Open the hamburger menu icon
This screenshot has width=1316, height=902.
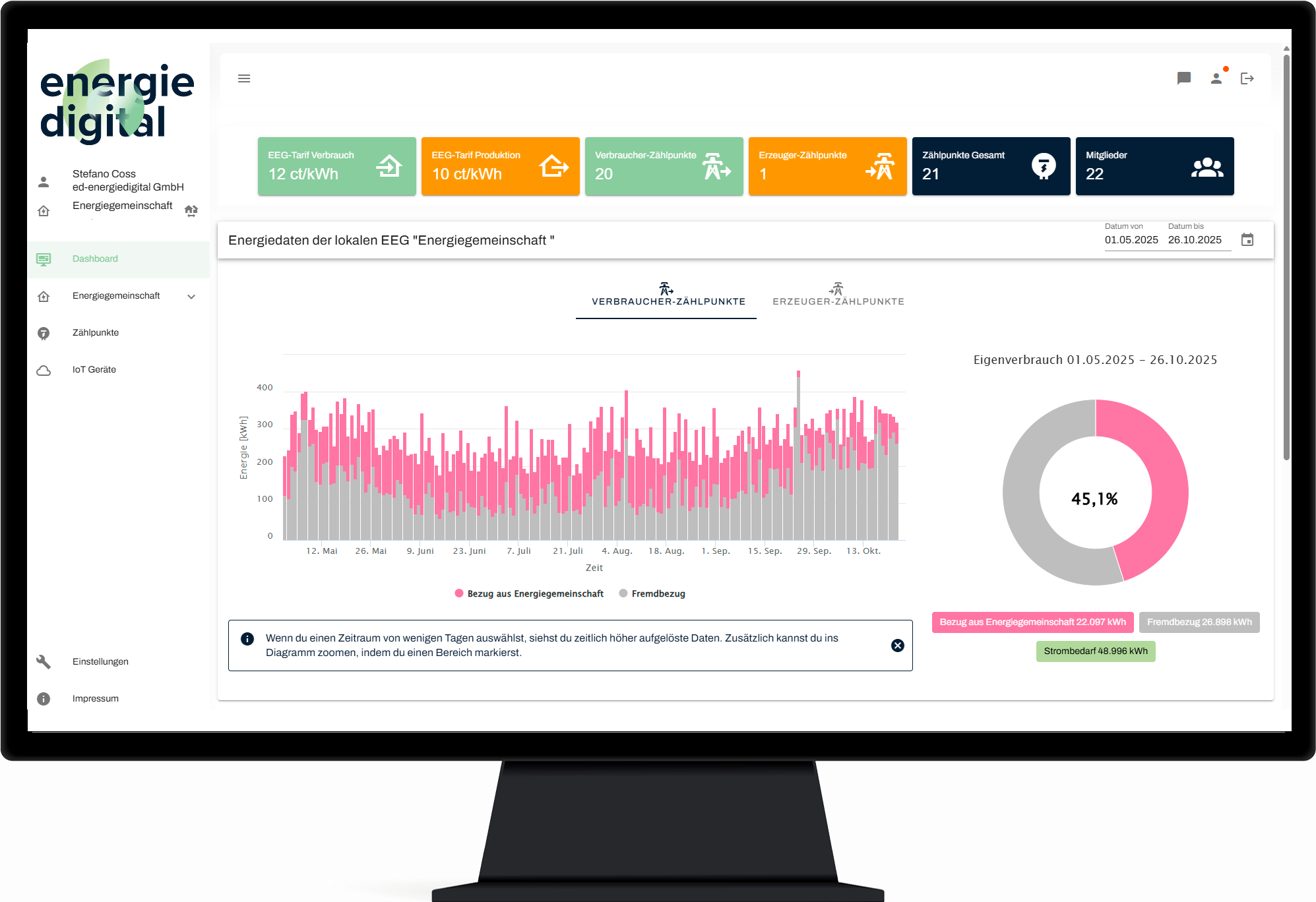tap(244, 78)
